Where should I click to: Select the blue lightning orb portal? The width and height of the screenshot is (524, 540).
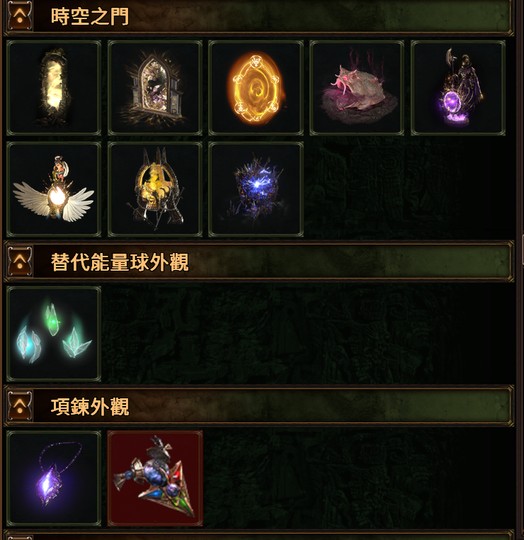click(256, 189)
